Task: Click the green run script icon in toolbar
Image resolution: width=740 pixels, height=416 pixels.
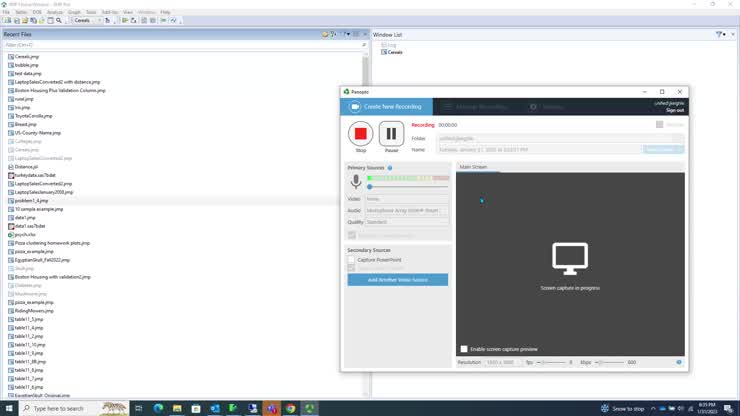Action: (x=125, y=21)
